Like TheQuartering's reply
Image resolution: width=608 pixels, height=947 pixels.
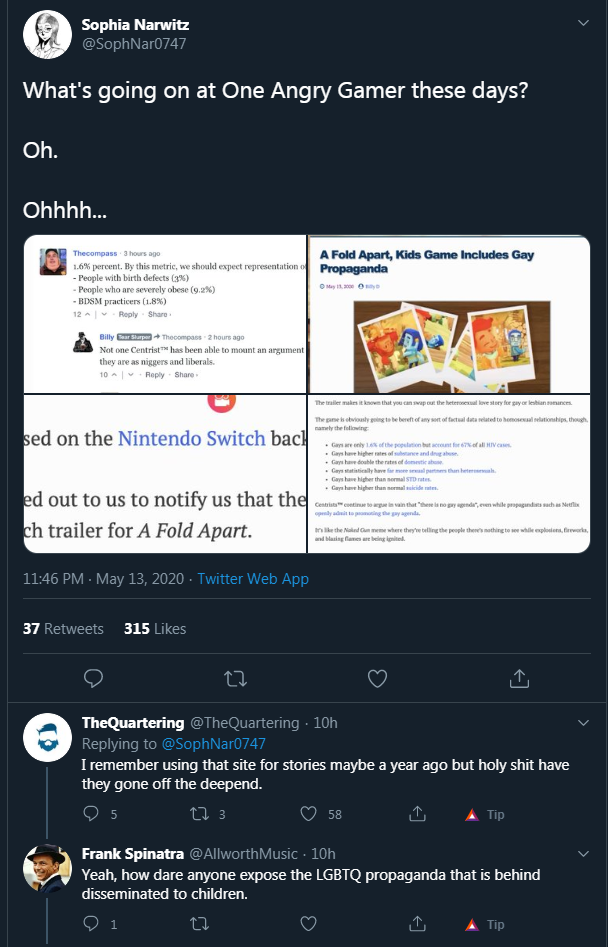(x=309, y=814)
